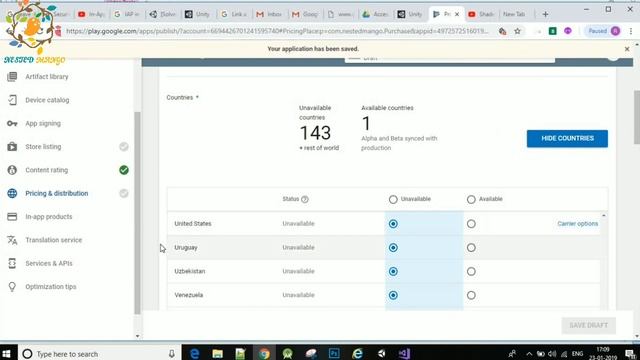Open Unity from the taskbar
640x360 pixels.
(x=381, y=353)
